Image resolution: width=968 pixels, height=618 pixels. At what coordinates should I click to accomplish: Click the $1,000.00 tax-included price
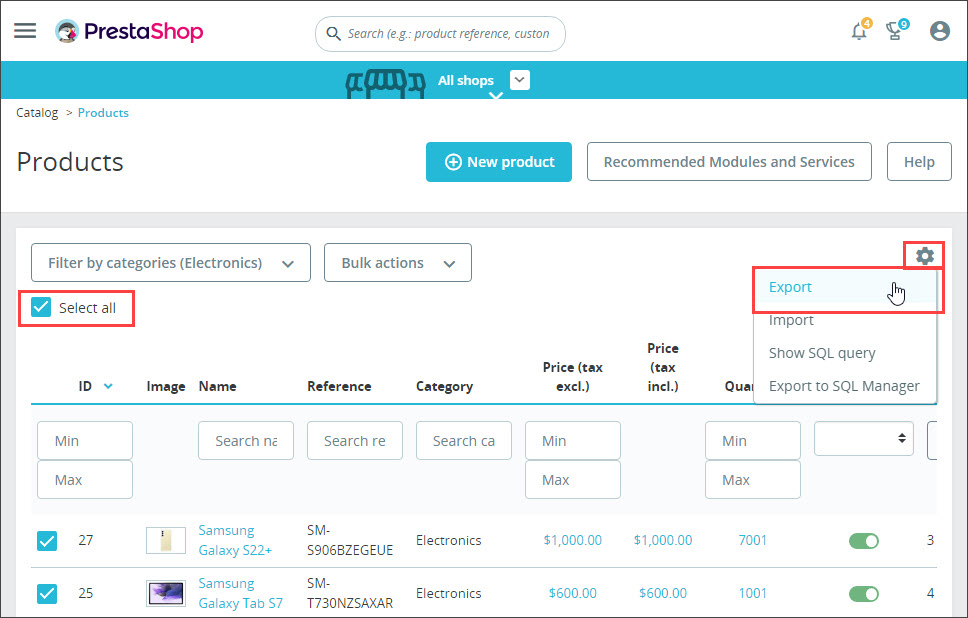click(x=663, y=540)
